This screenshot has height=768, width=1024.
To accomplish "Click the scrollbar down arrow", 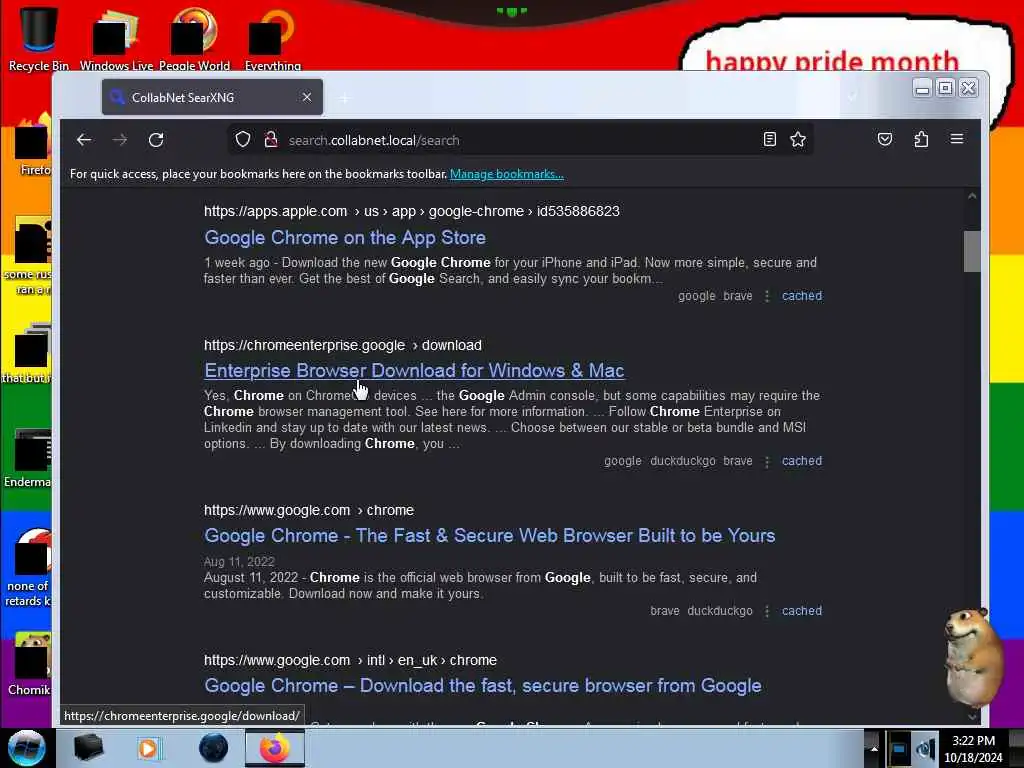I will point(972,716).
